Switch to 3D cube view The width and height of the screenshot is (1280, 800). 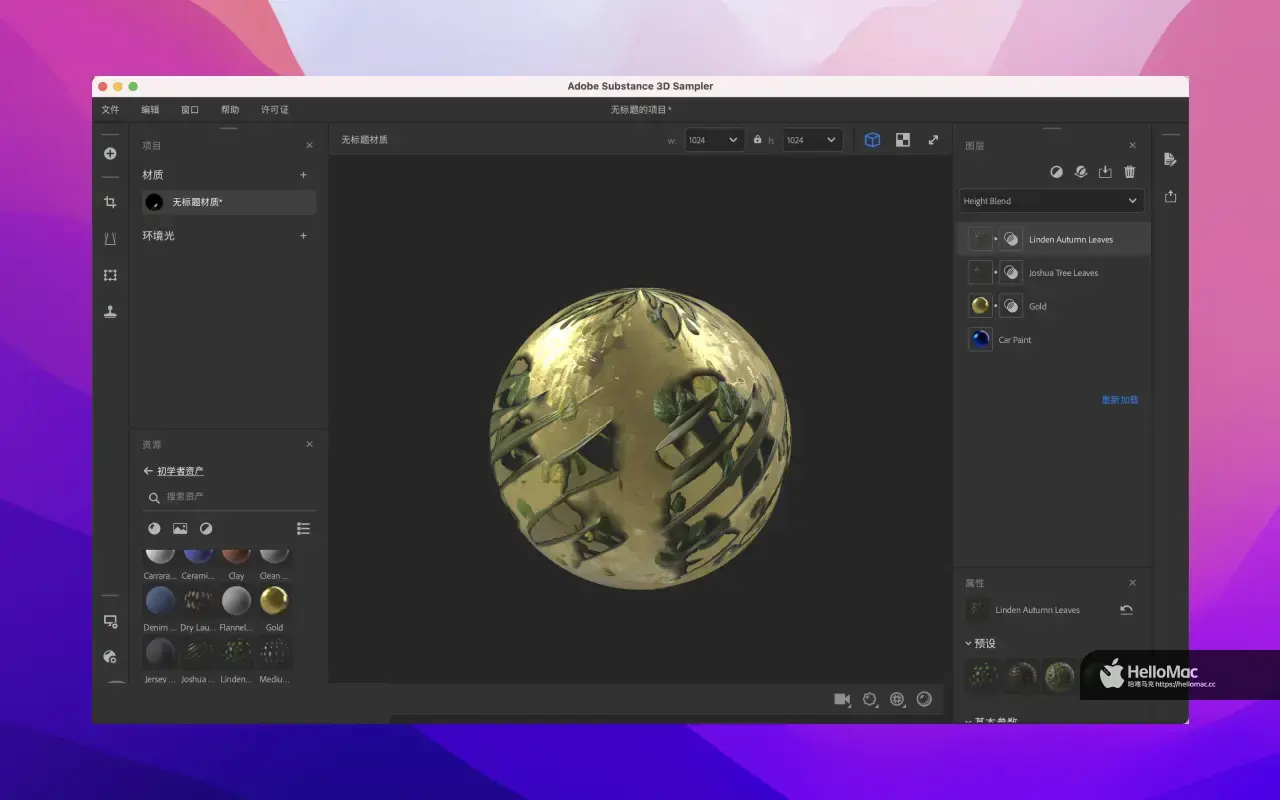872,140
